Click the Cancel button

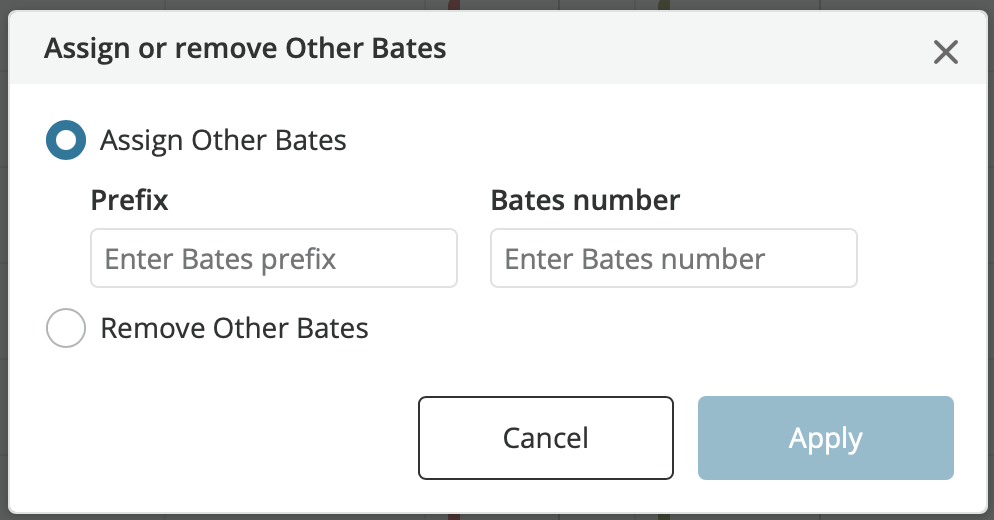click(546, 438)
